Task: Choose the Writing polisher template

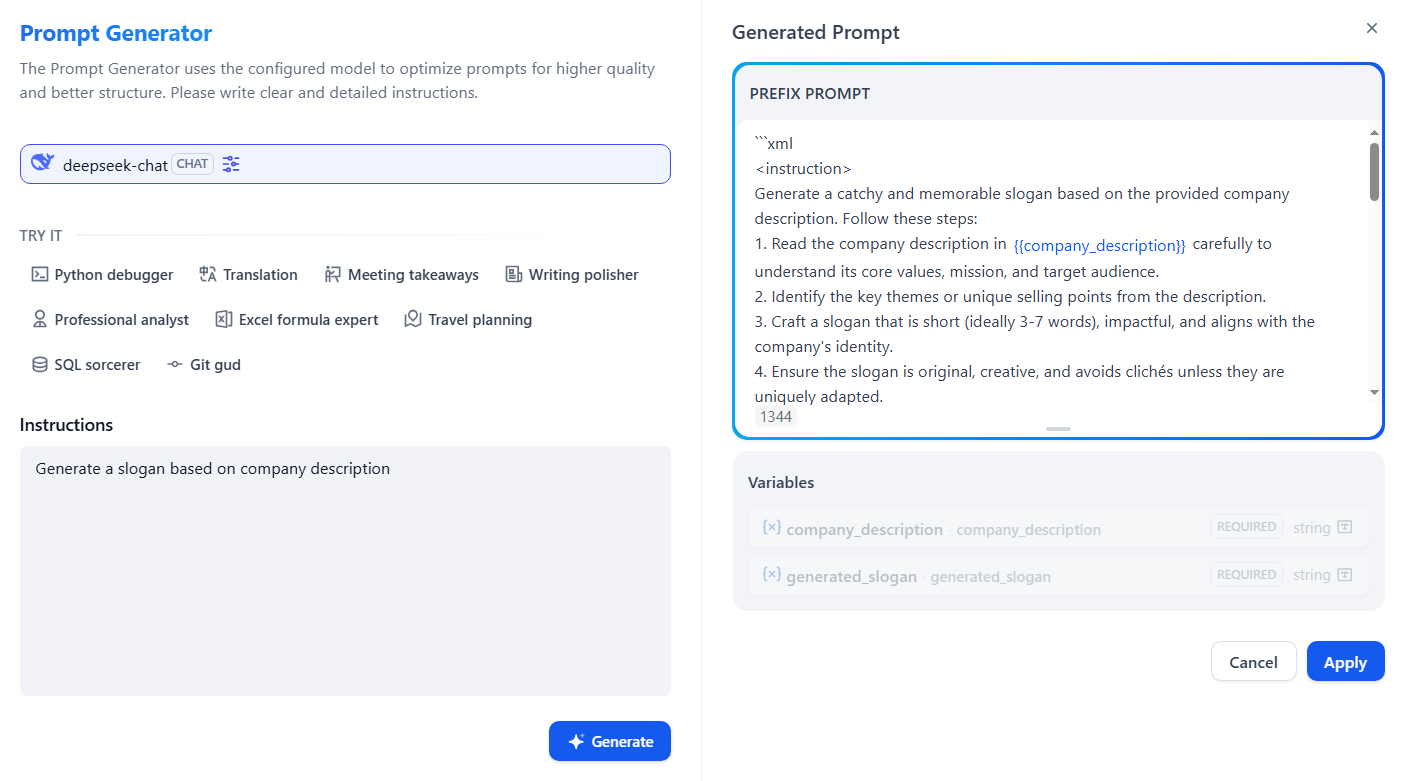Action: [x=571, y=275]
